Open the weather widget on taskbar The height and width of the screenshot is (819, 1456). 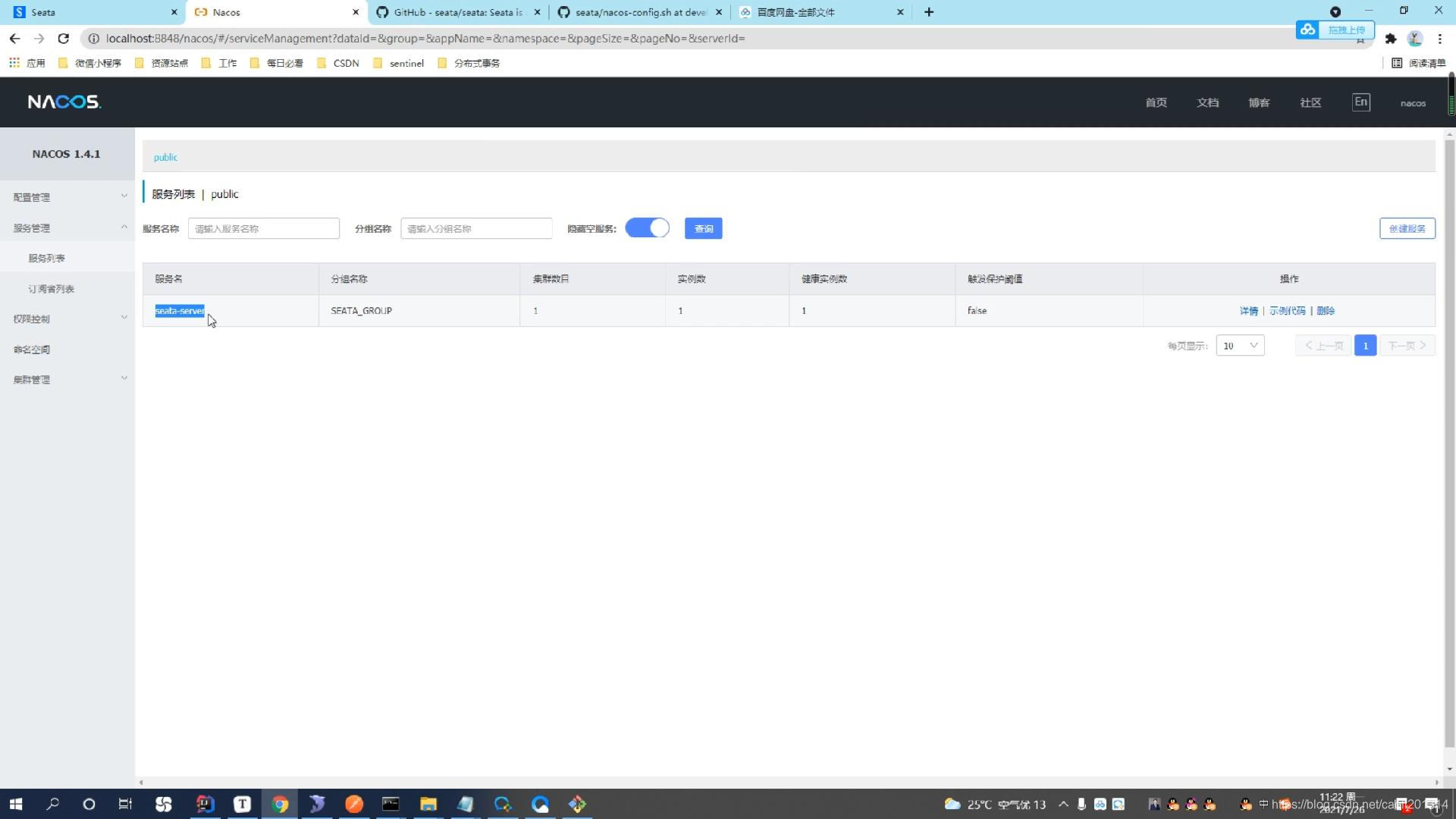pos(995,804)
